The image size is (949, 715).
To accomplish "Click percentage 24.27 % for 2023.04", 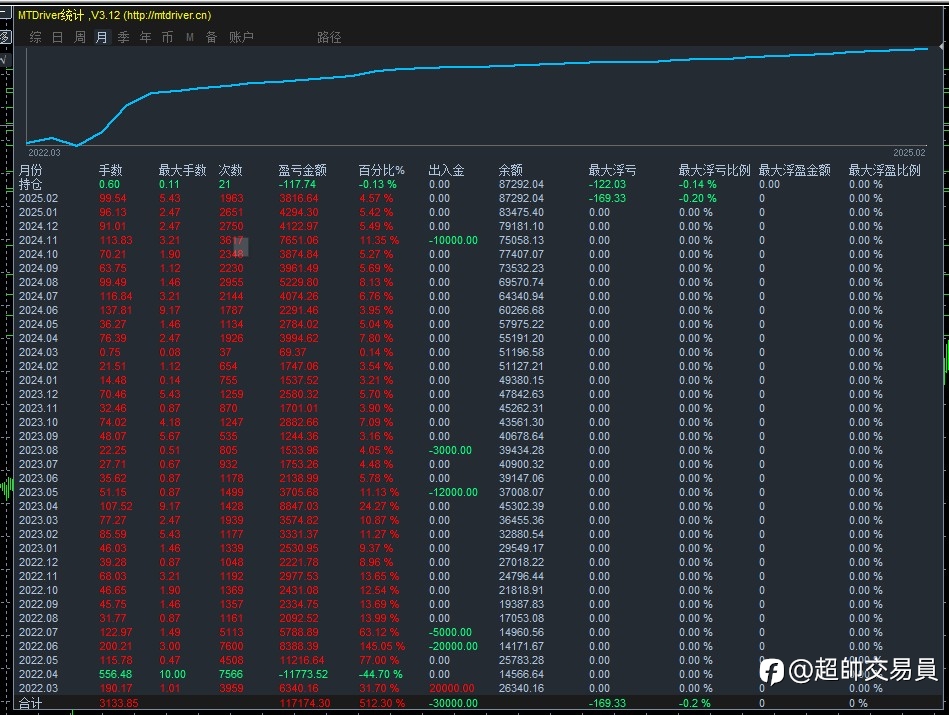I will 379,506.
